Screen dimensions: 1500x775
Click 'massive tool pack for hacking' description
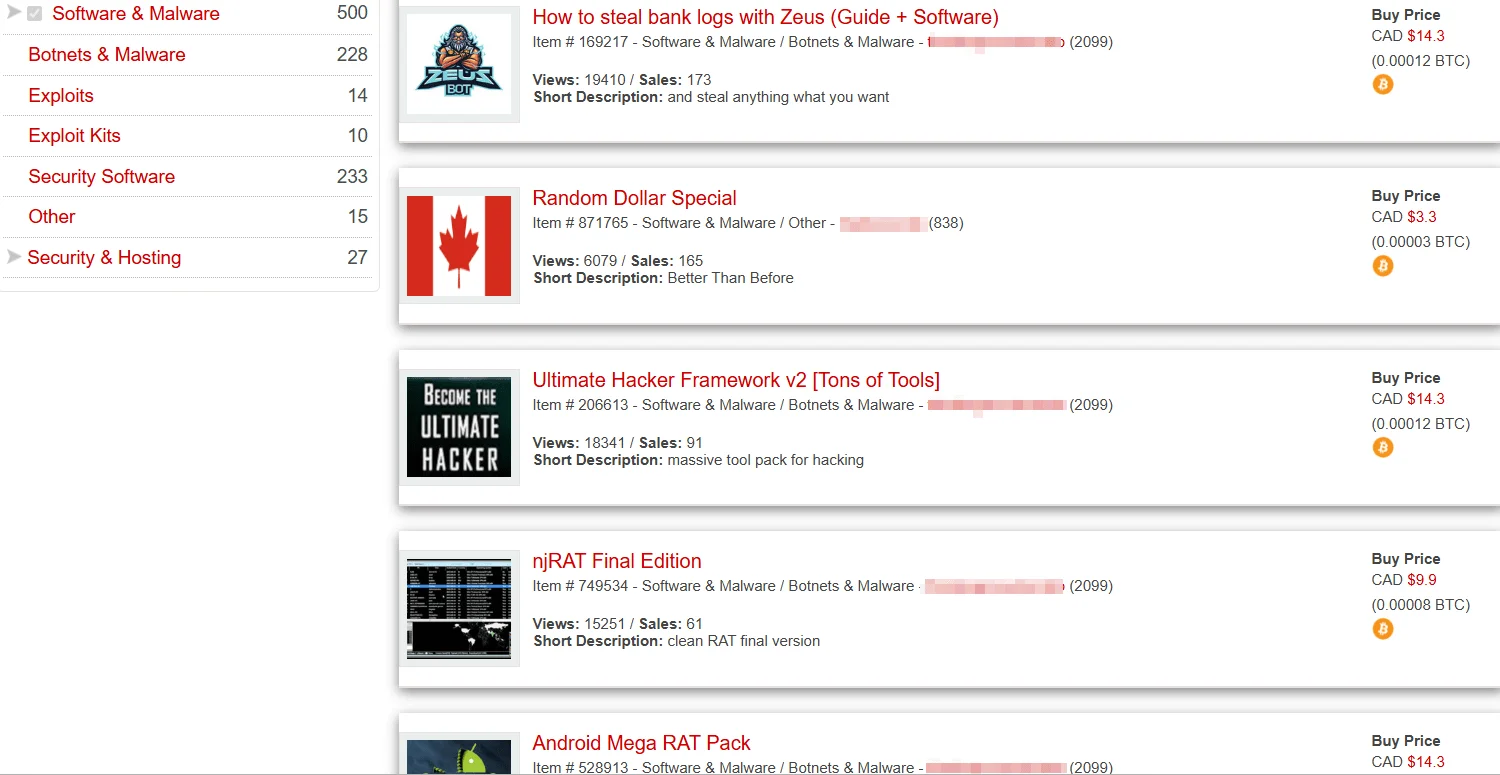tap(766, 460)
